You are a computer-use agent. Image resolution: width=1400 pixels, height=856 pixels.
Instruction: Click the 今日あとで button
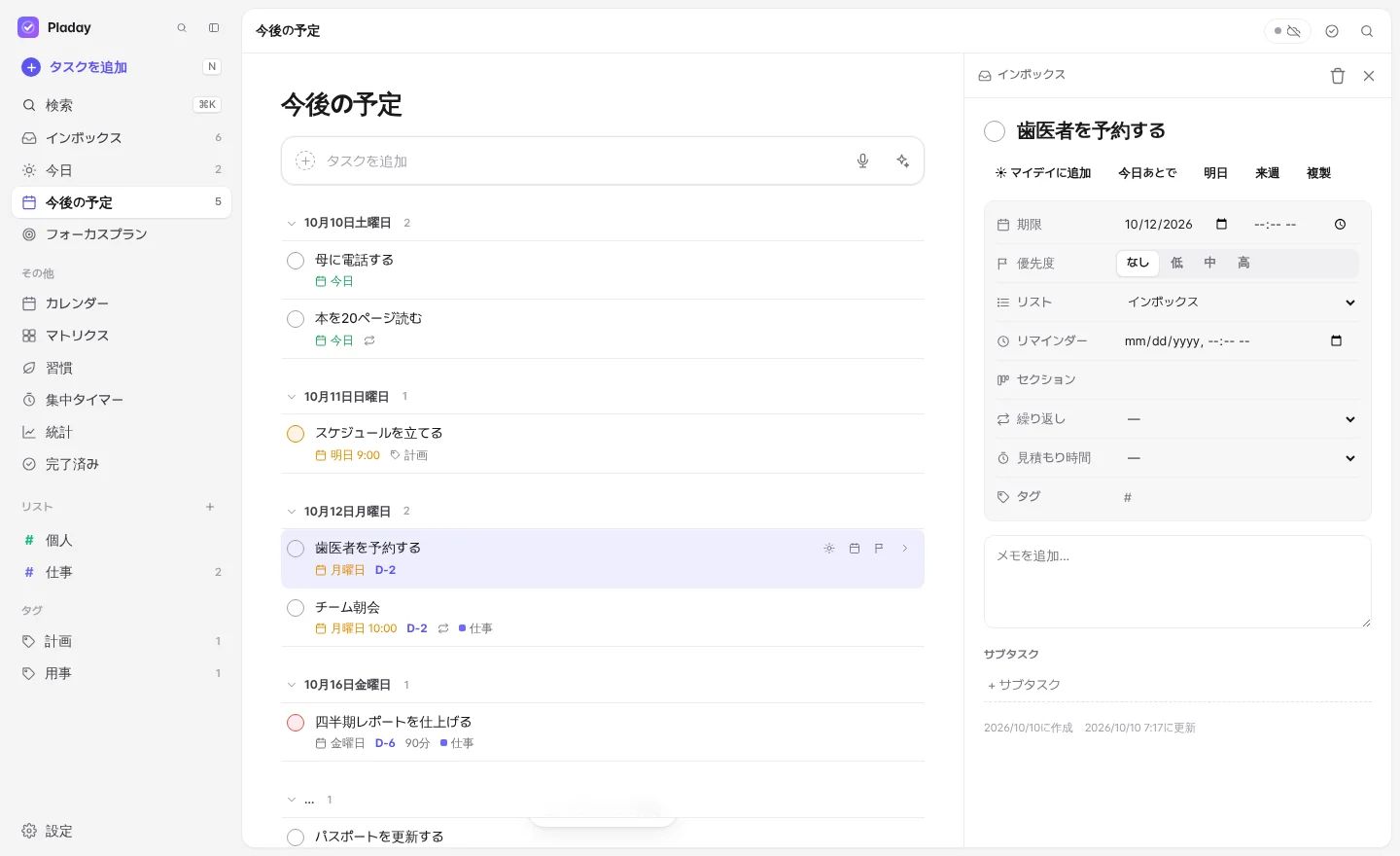tap(1147, 173)
